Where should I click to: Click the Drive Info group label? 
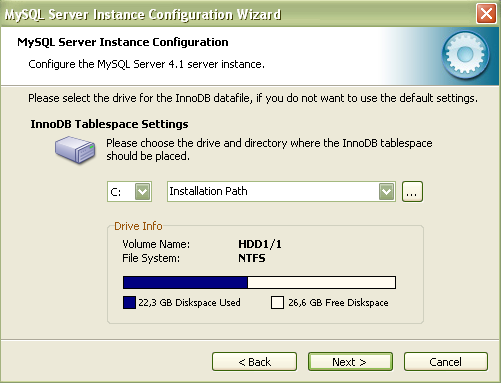[138, 226]
